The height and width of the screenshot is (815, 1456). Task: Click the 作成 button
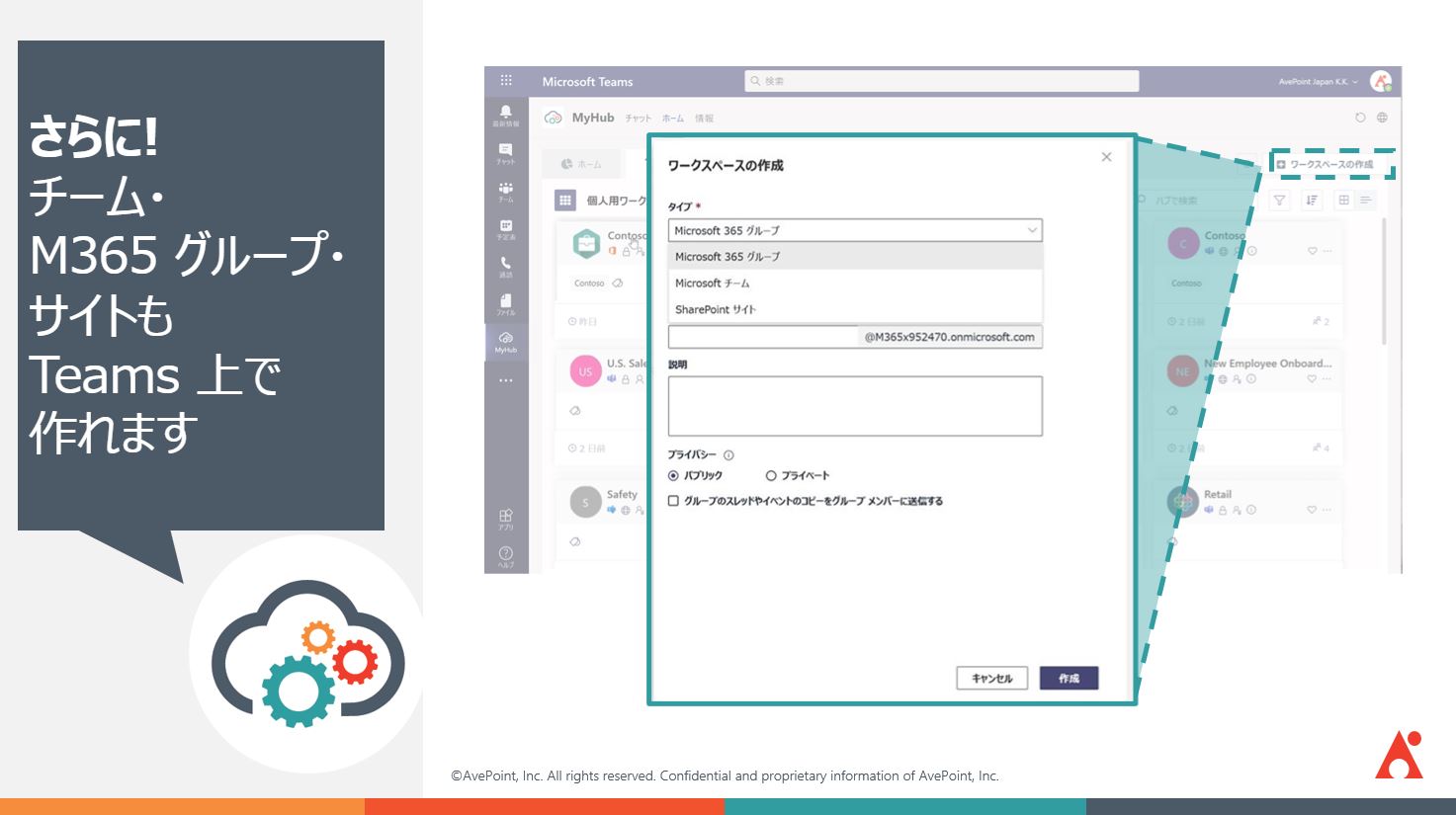[x=1069, y=678]
